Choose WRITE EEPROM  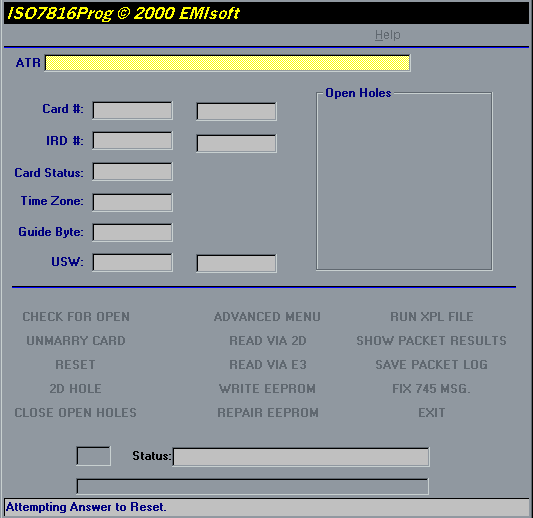(268, 388)
